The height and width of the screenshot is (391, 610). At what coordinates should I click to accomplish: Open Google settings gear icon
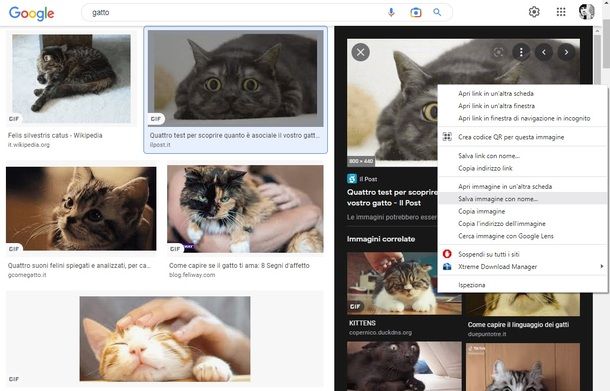534,12
